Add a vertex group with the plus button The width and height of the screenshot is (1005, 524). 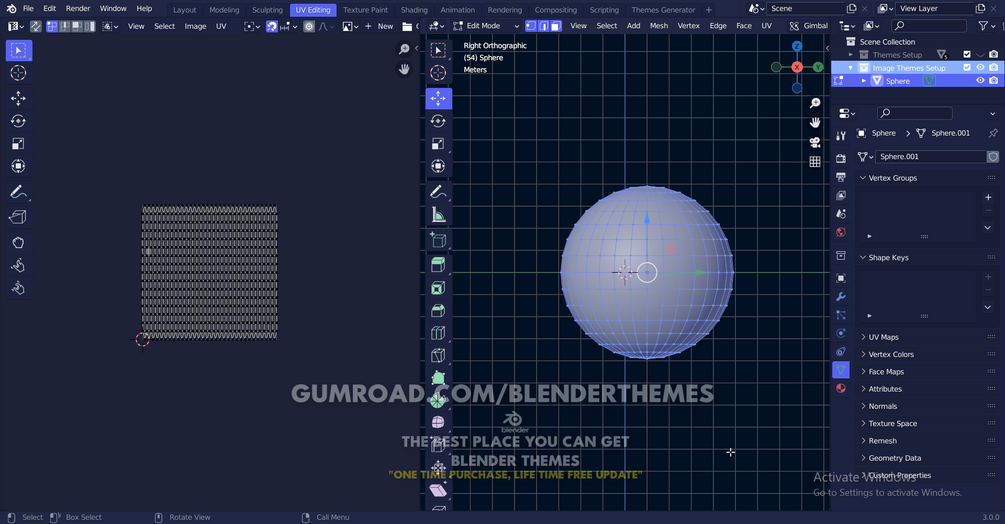988,197
